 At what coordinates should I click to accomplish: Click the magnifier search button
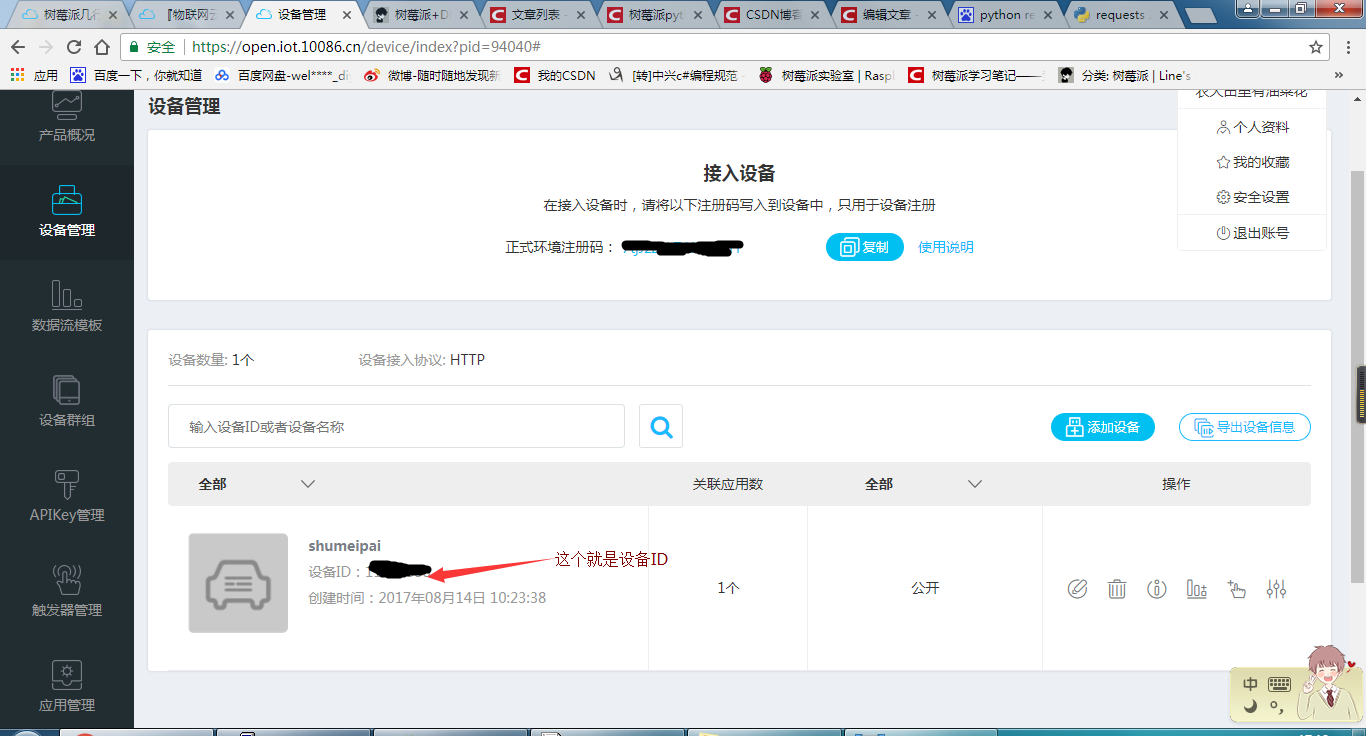661,426
